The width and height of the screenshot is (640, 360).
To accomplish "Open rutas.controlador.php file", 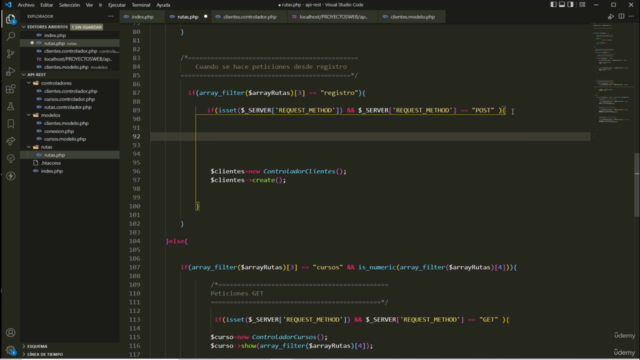I will click(x=69, y=107).
